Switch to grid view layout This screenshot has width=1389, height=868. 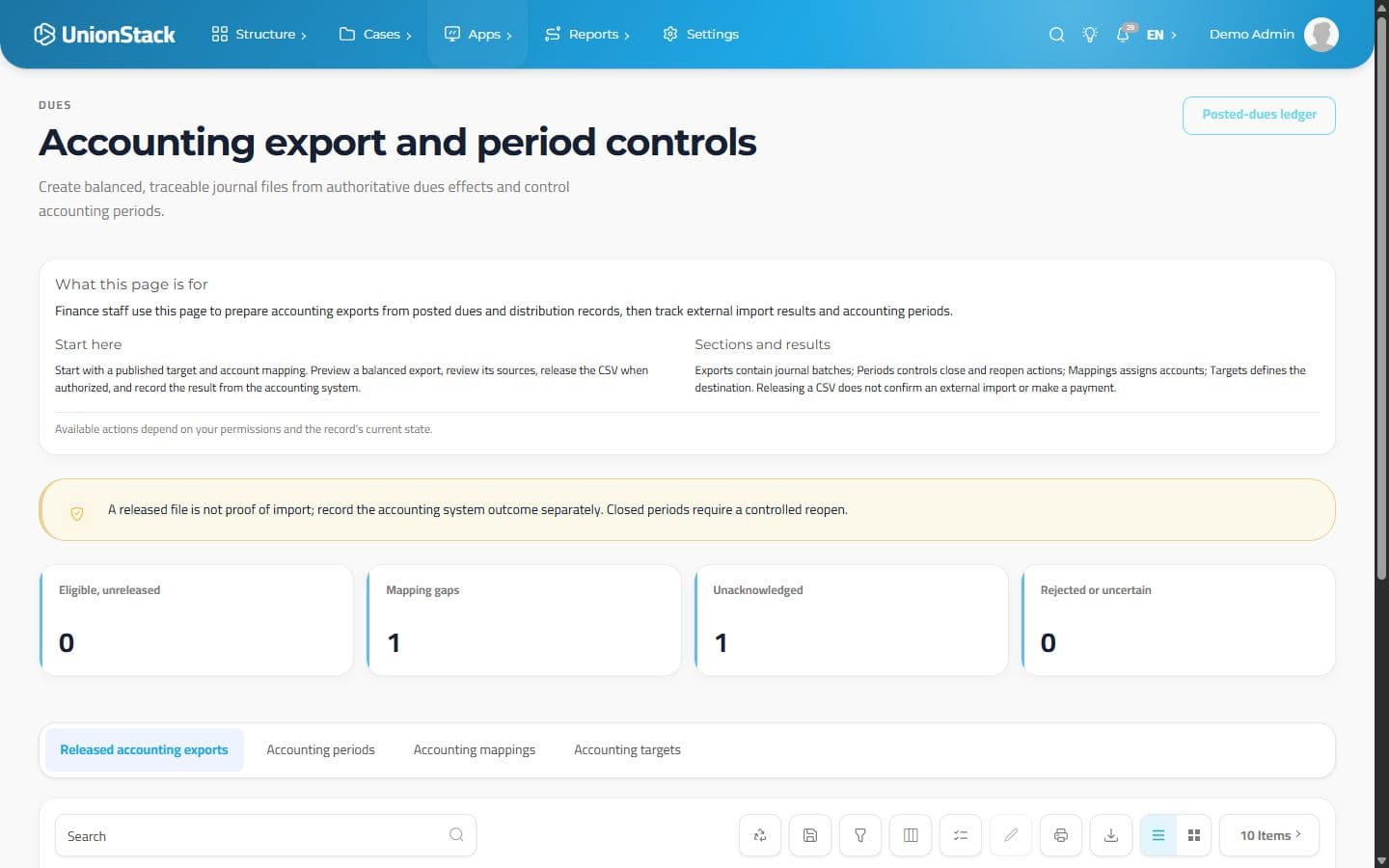[1194, 835]
